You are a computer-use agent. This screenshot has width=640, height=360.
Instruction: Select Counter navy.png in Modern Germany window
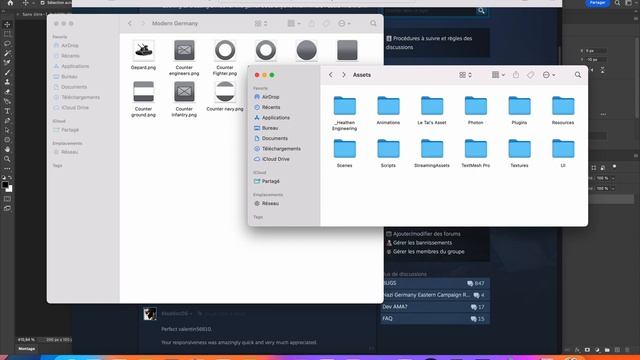225,96
